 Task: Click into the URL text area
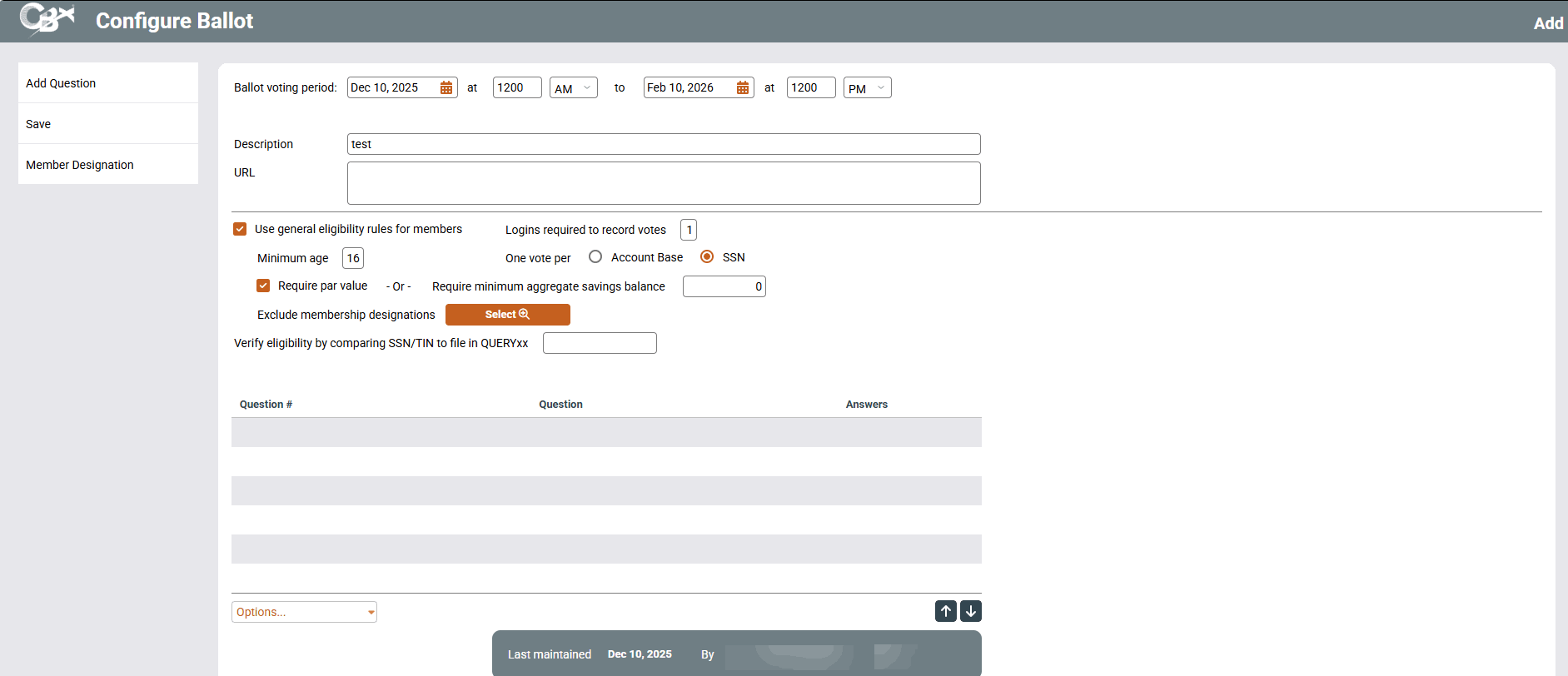click(663, 183)
